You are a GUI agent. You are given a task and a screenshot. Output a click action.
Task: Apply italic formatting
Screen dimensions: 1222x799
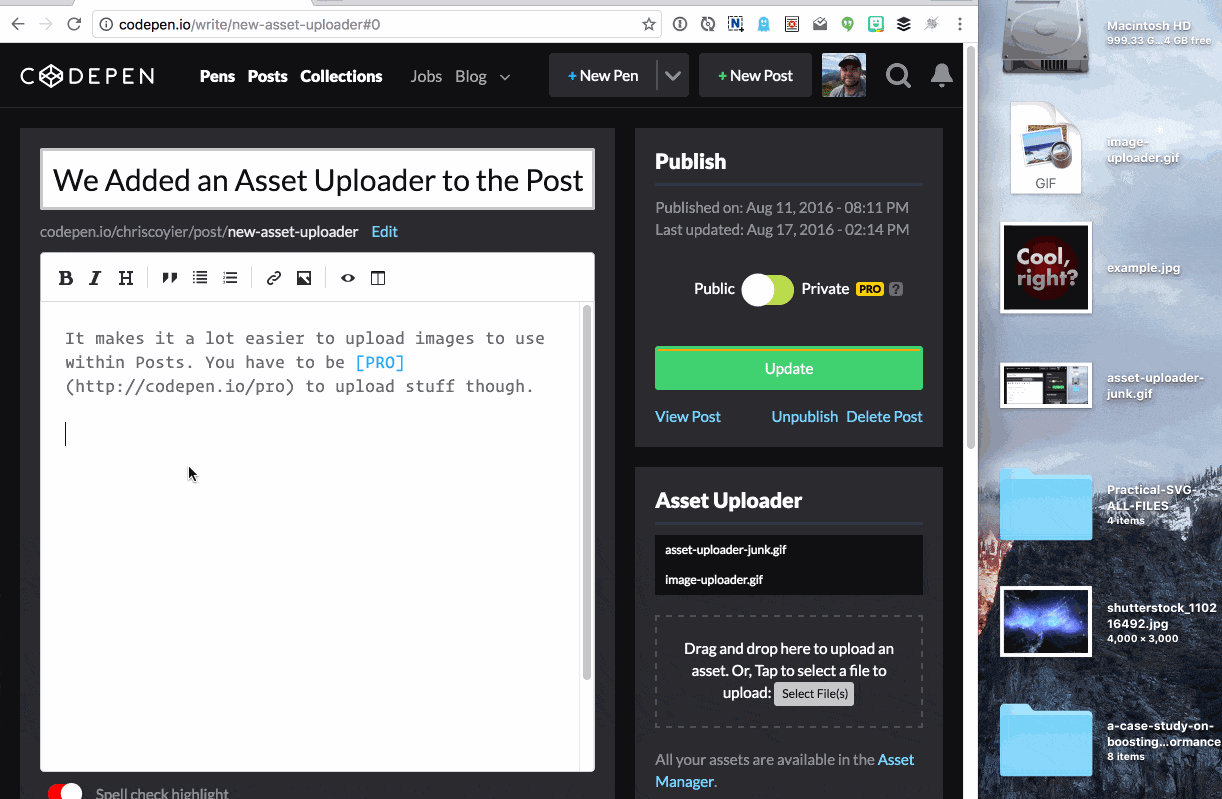[95, 277]
